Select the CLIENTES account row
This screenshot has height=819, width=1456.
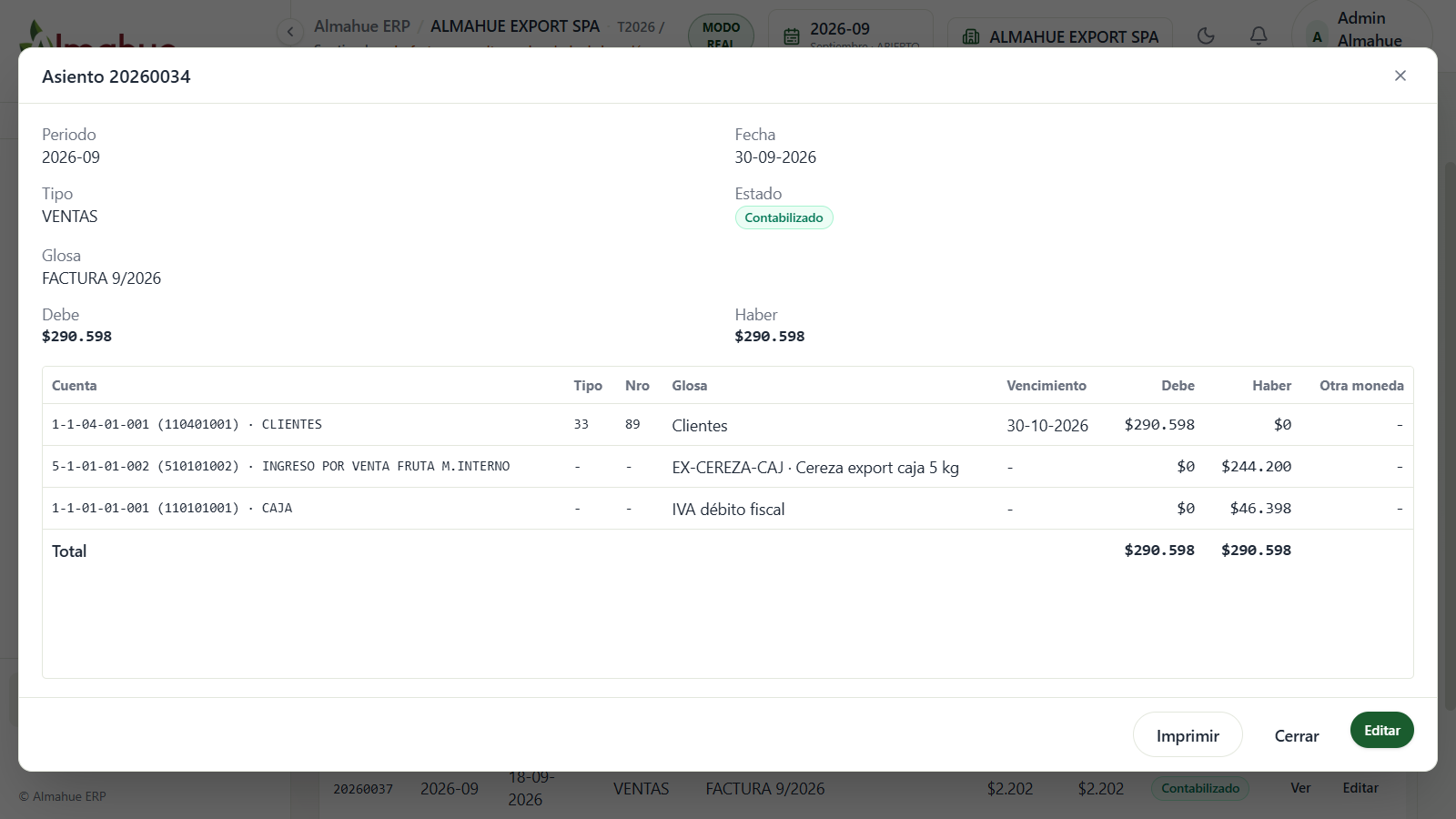tap(728, 425)
